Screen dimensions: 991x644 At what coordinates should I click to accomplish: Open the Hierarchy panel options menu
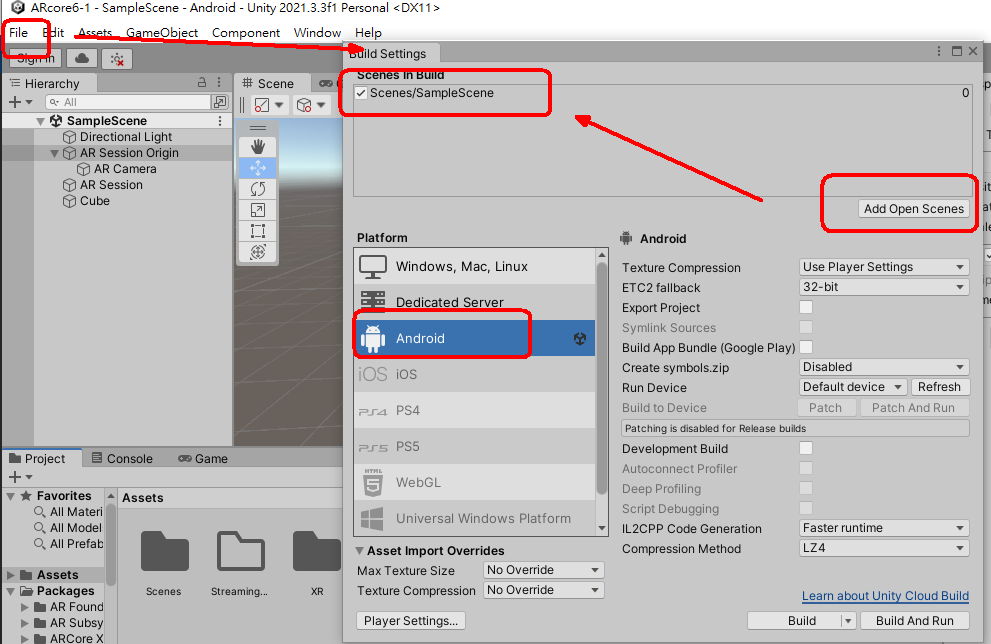tap(219, 82)
